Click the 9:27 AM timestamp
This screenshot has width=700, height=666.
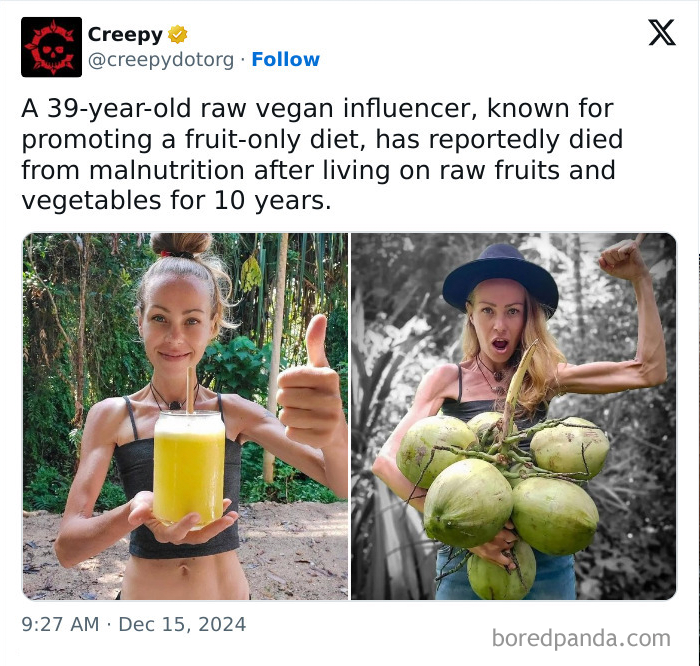[x=60, y=624]
